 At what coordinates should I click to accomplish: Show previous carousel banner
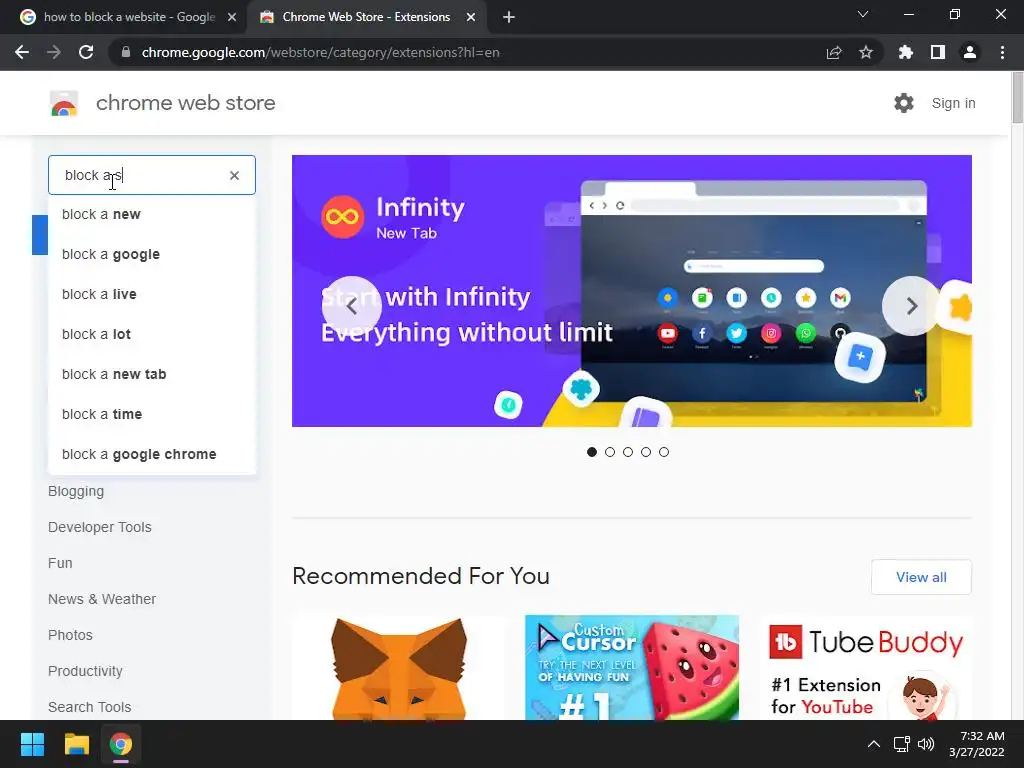pyautogui.click(x=351, y=306)
